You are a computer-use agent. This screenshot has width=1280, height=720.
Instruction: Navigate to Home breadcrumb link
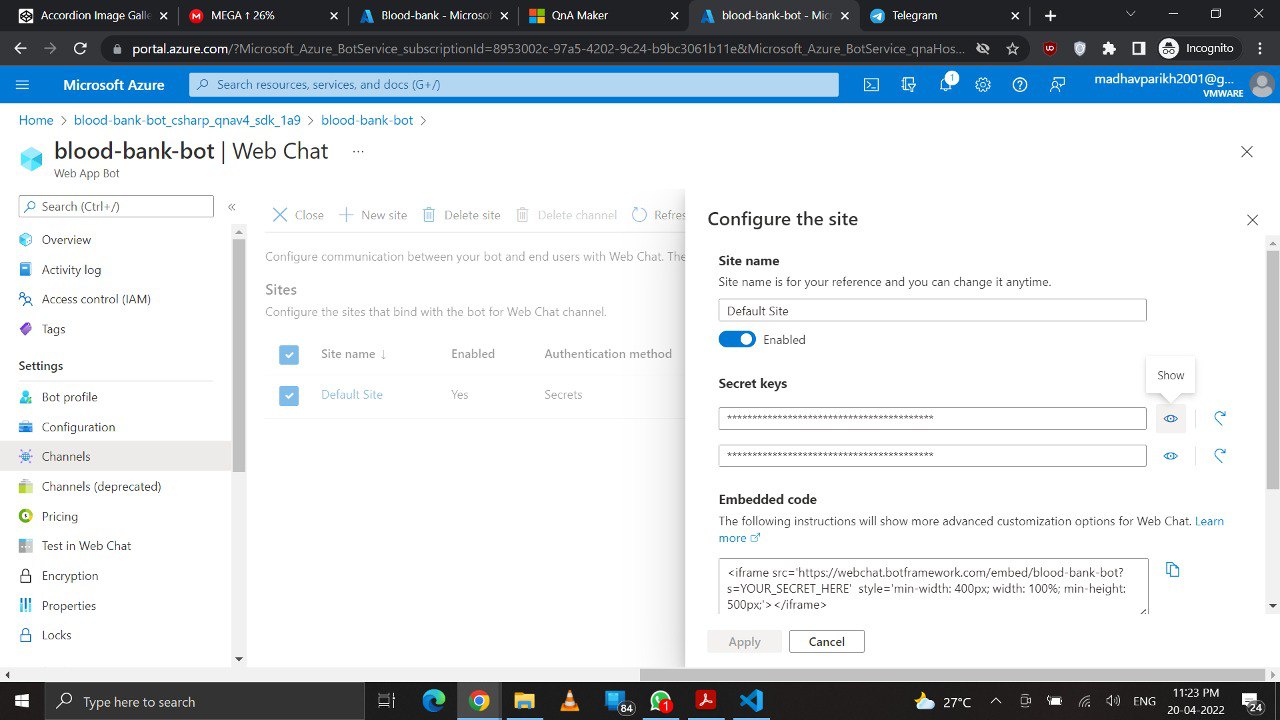pyautogui.click(x=36, y=120)
